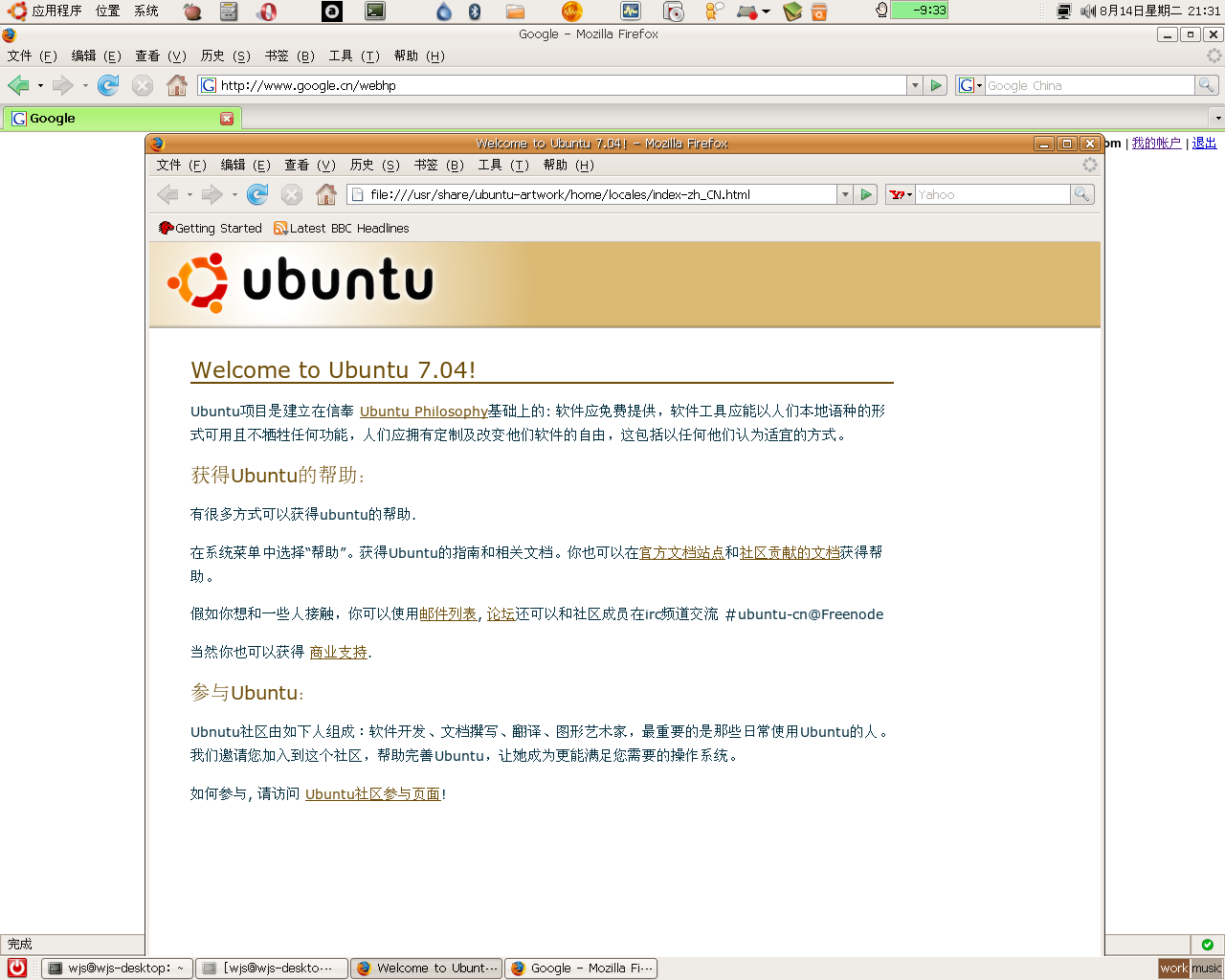Click the search magnifier in Google window
The width and height of the screenshot is (1225, 980).
pos(1207,85)
